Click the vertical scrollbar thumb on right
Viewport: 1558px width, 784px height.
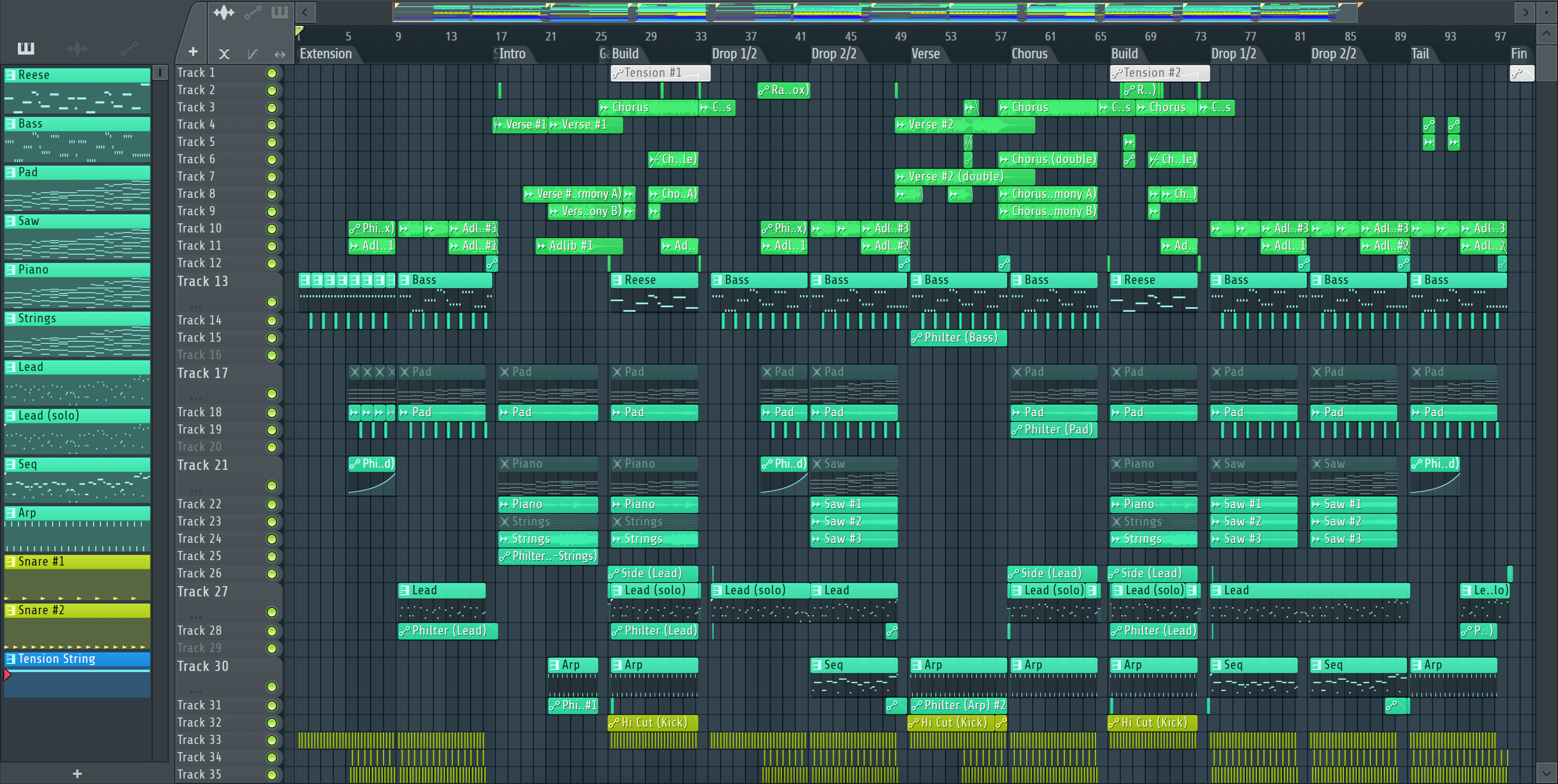1547,62
